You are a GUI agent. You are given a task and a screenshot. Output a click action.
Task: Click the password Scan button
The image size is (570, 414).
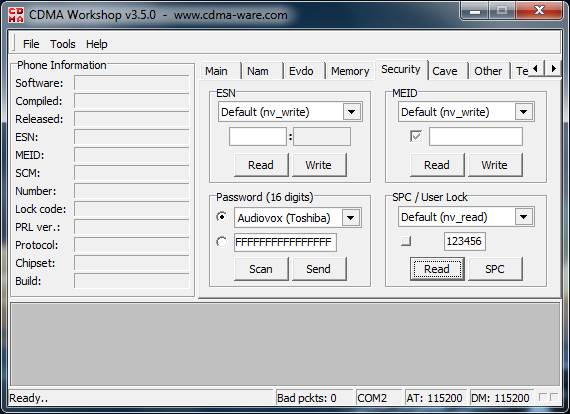(x=261, y=269)
